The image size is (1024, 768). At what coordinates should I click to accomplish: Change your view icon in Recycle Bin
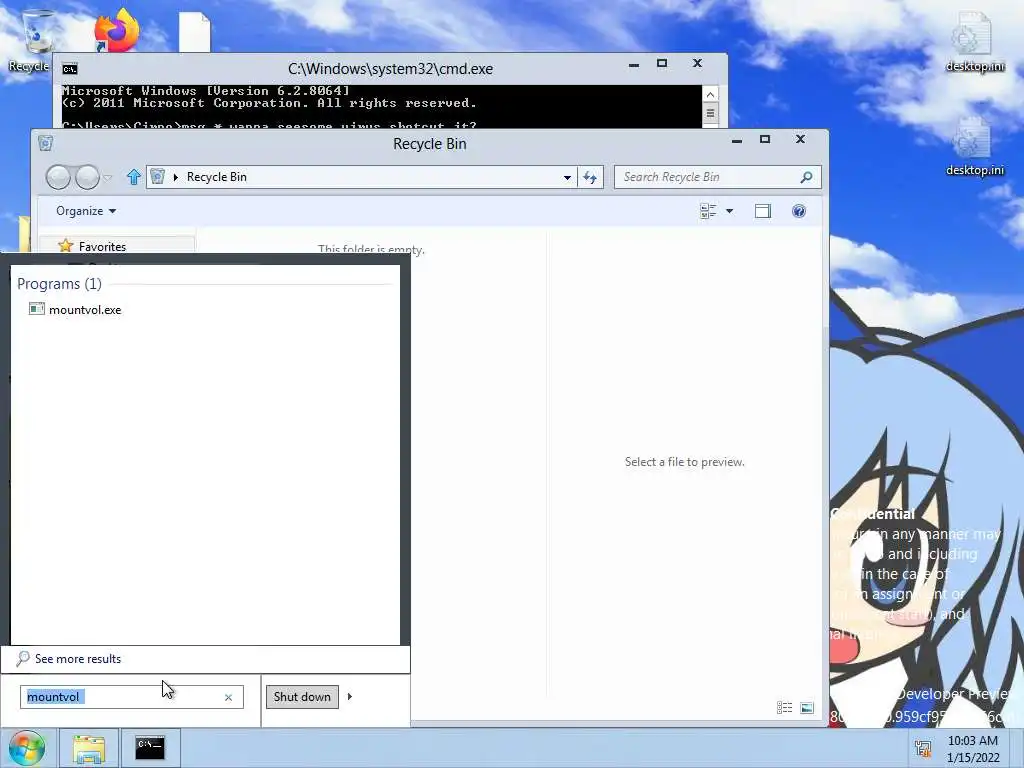coord(708,211)
